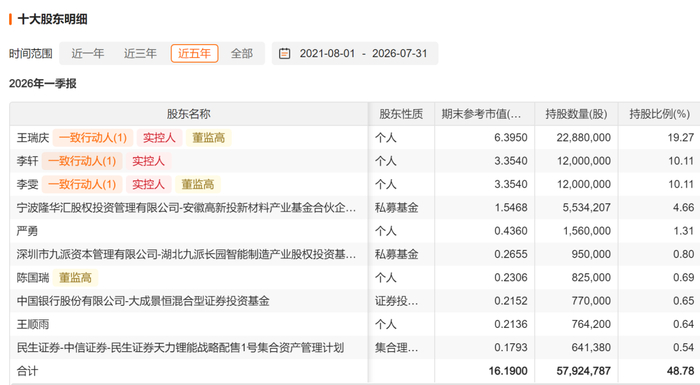This screenshot has width=700, height=385.
Task: Select shareholder 严勇 name
Action: tap(27, 231)
